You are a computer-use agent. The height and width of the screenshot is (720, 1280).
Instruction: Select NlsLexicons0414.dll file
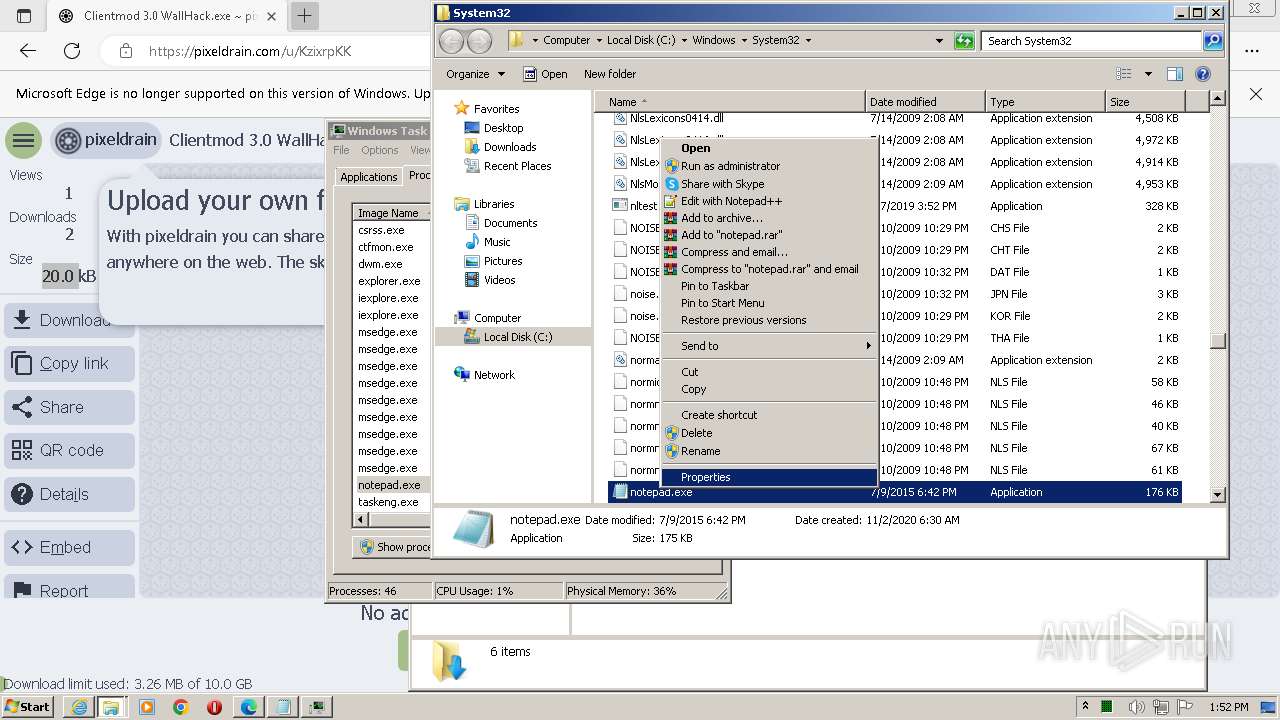[x=895, y=118]
